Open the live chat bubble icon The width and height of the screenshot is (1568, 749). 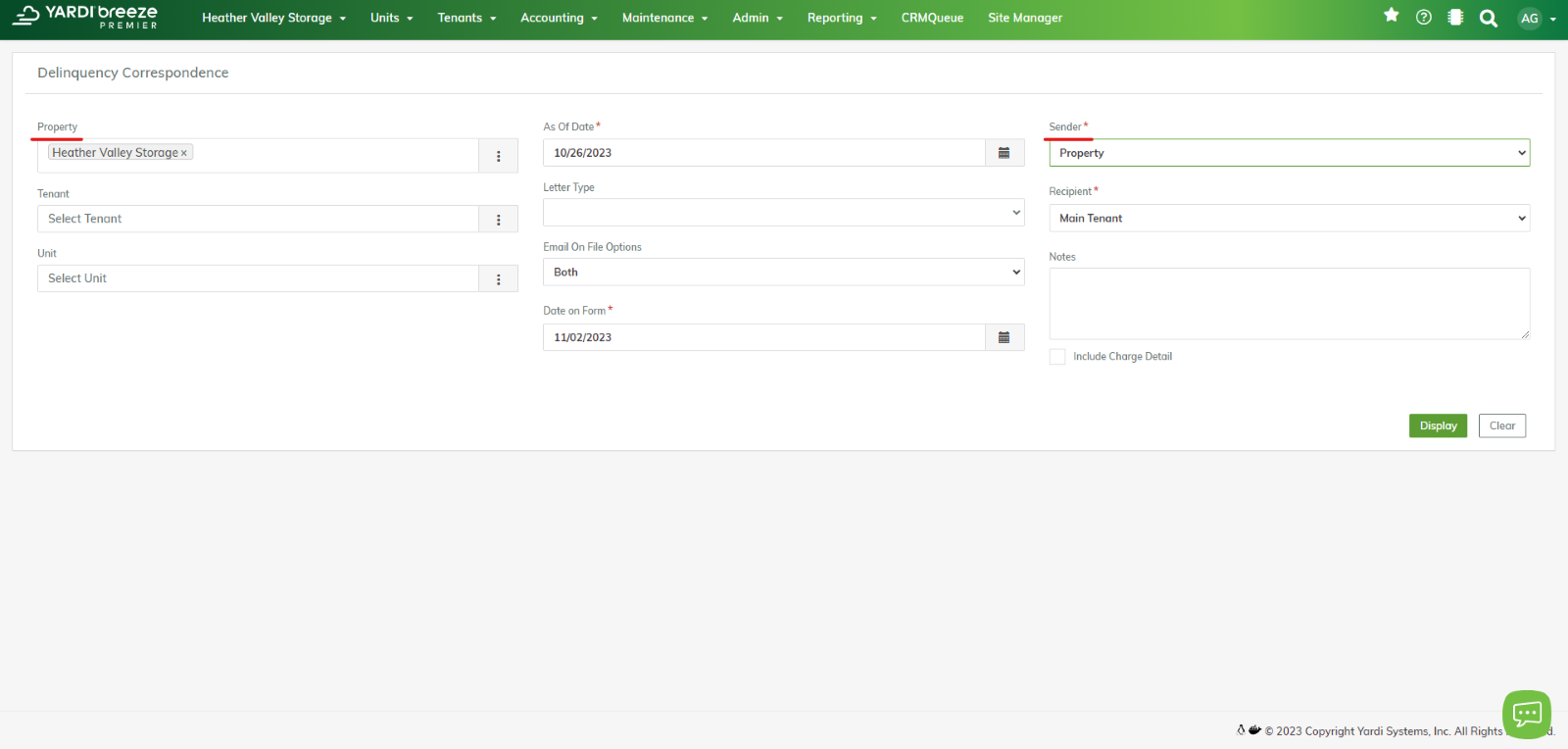point(1526,714)
